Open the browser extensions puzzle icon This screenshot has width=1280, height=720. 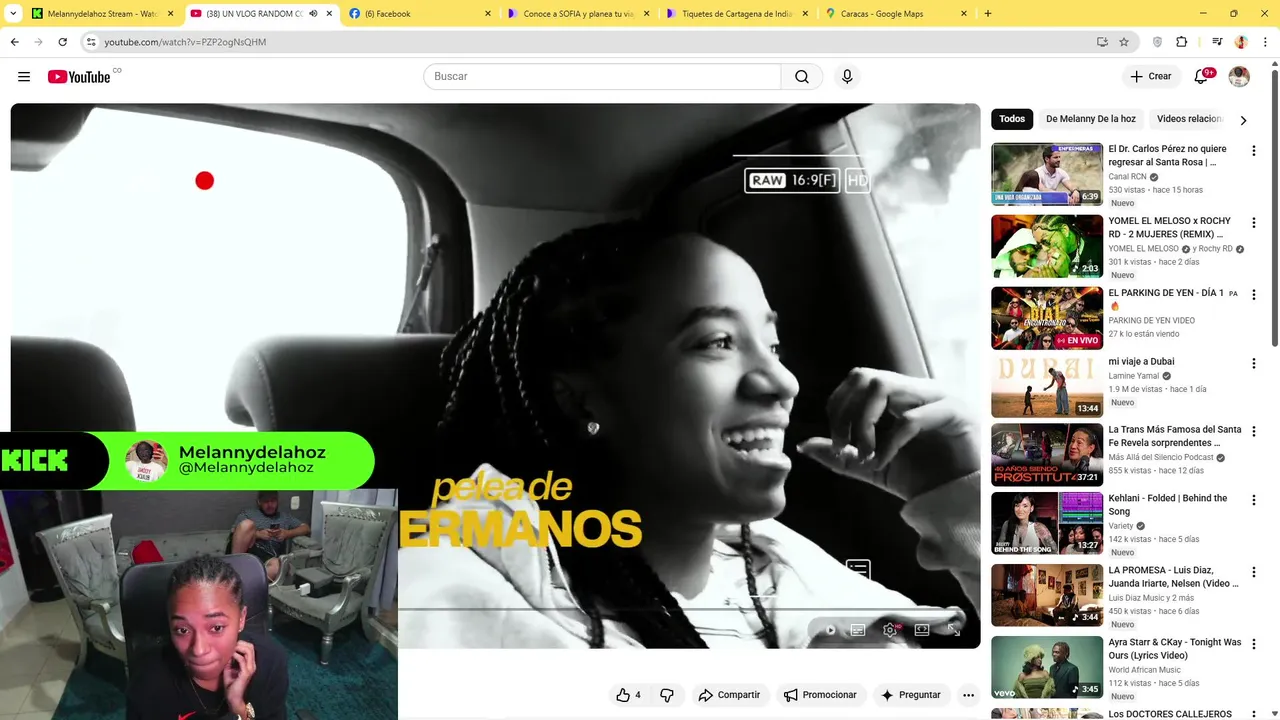[x=1181, y=42]
